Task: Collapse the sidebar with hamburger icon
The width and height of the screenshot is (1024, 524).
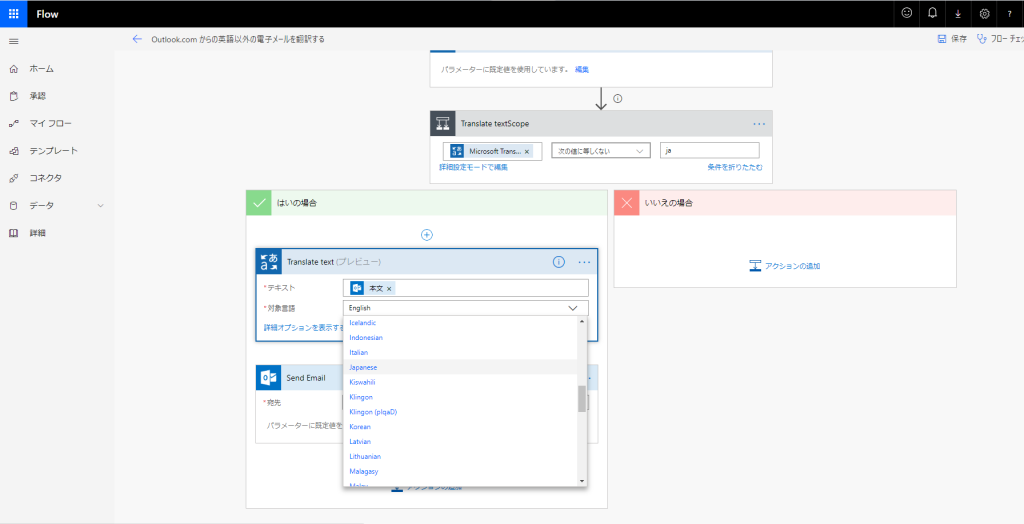Action: [14, 41]
